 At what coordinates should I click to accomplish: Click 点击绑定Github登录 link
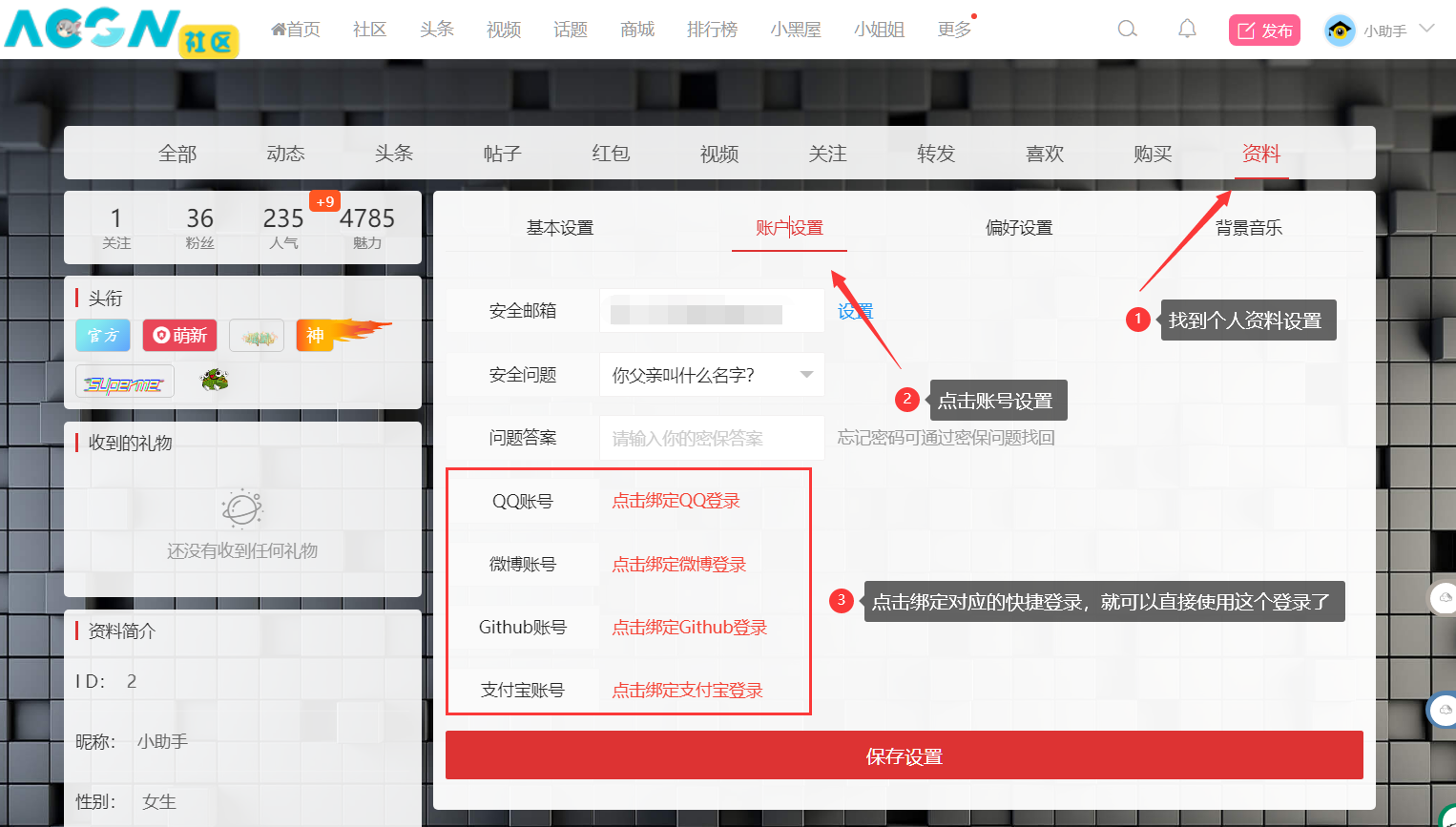pos(689,627)
